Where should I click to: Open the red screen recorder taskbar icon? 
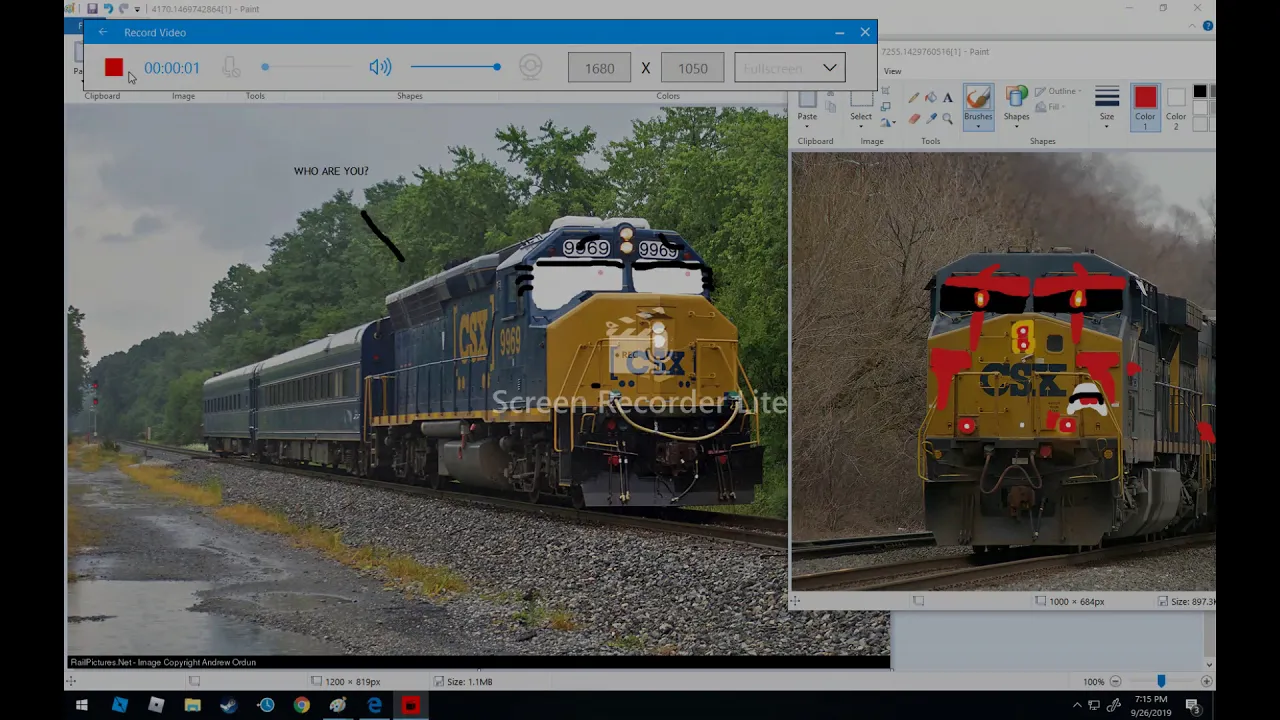click(x=410, y=705)
